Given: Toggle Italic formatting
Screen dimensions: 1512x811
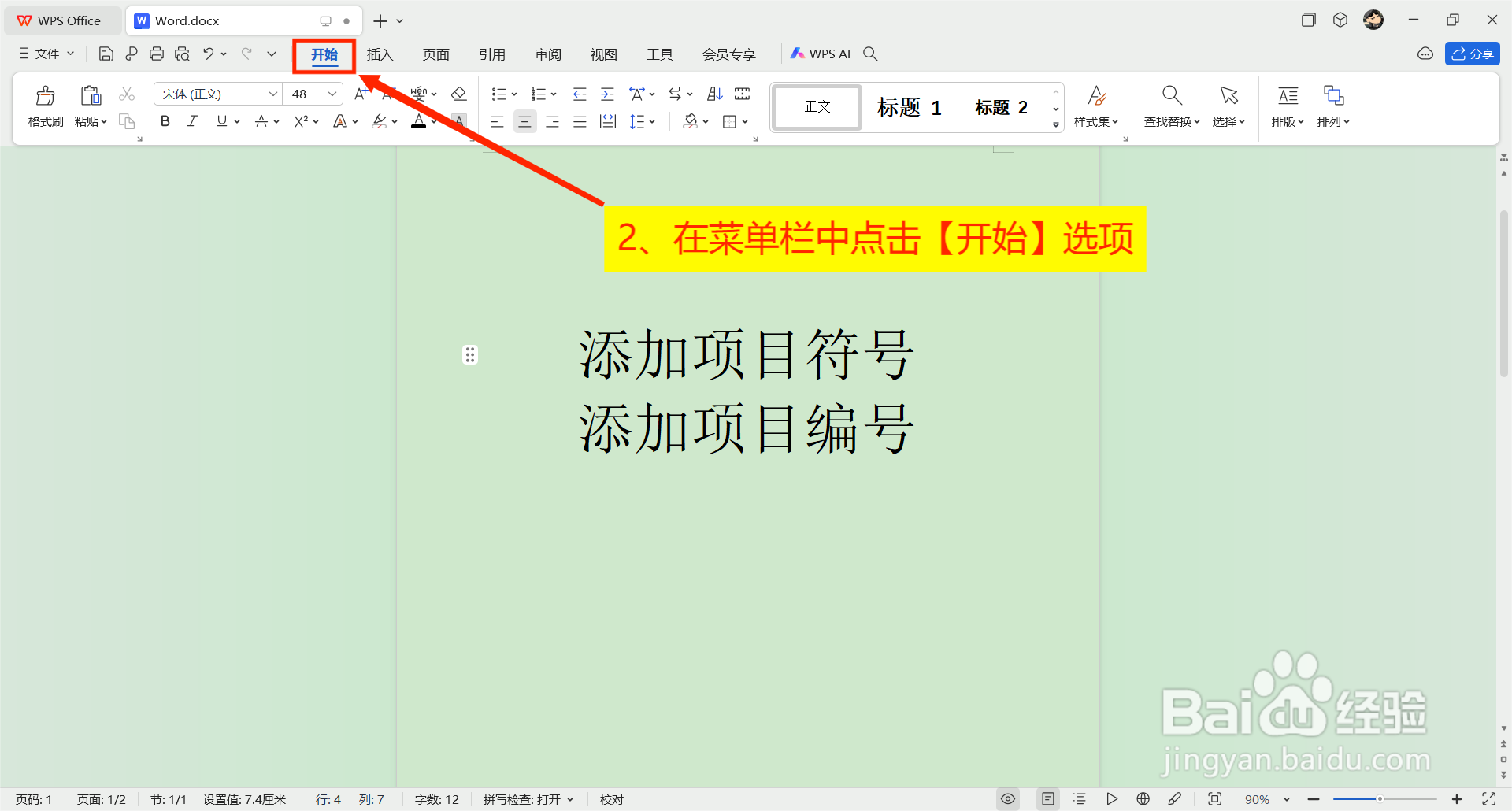Looking at the screenshot, I should (192, 121).
